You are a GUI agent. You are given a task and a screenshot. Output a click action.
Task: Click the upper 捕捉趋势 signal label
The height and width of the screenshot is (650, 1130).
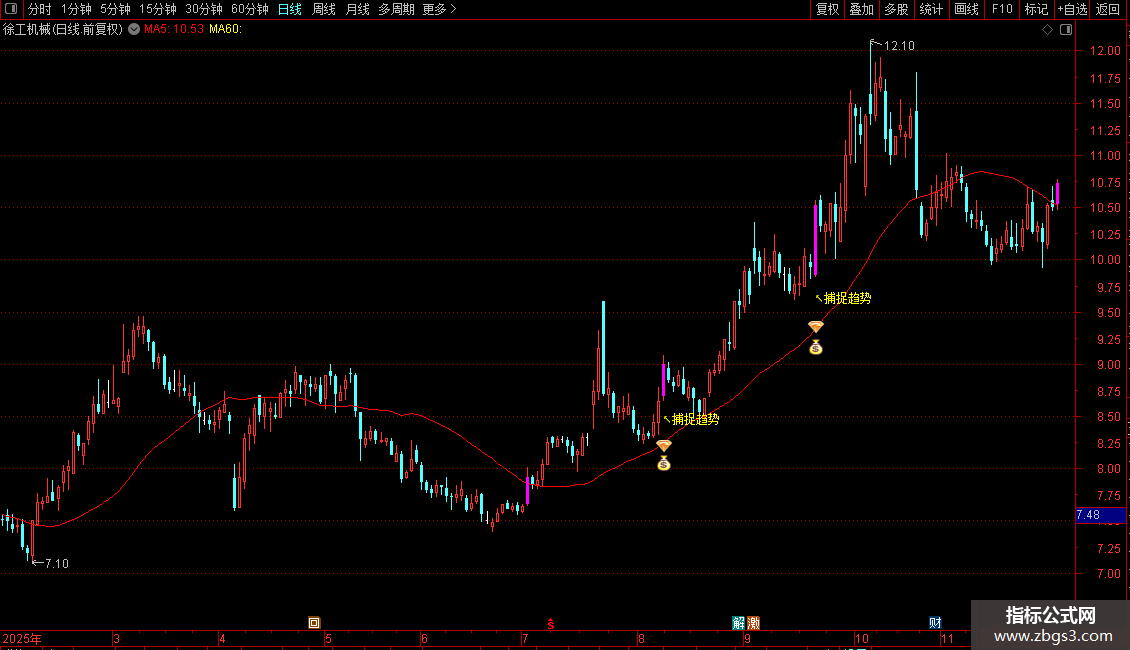[x=848, y=298]
